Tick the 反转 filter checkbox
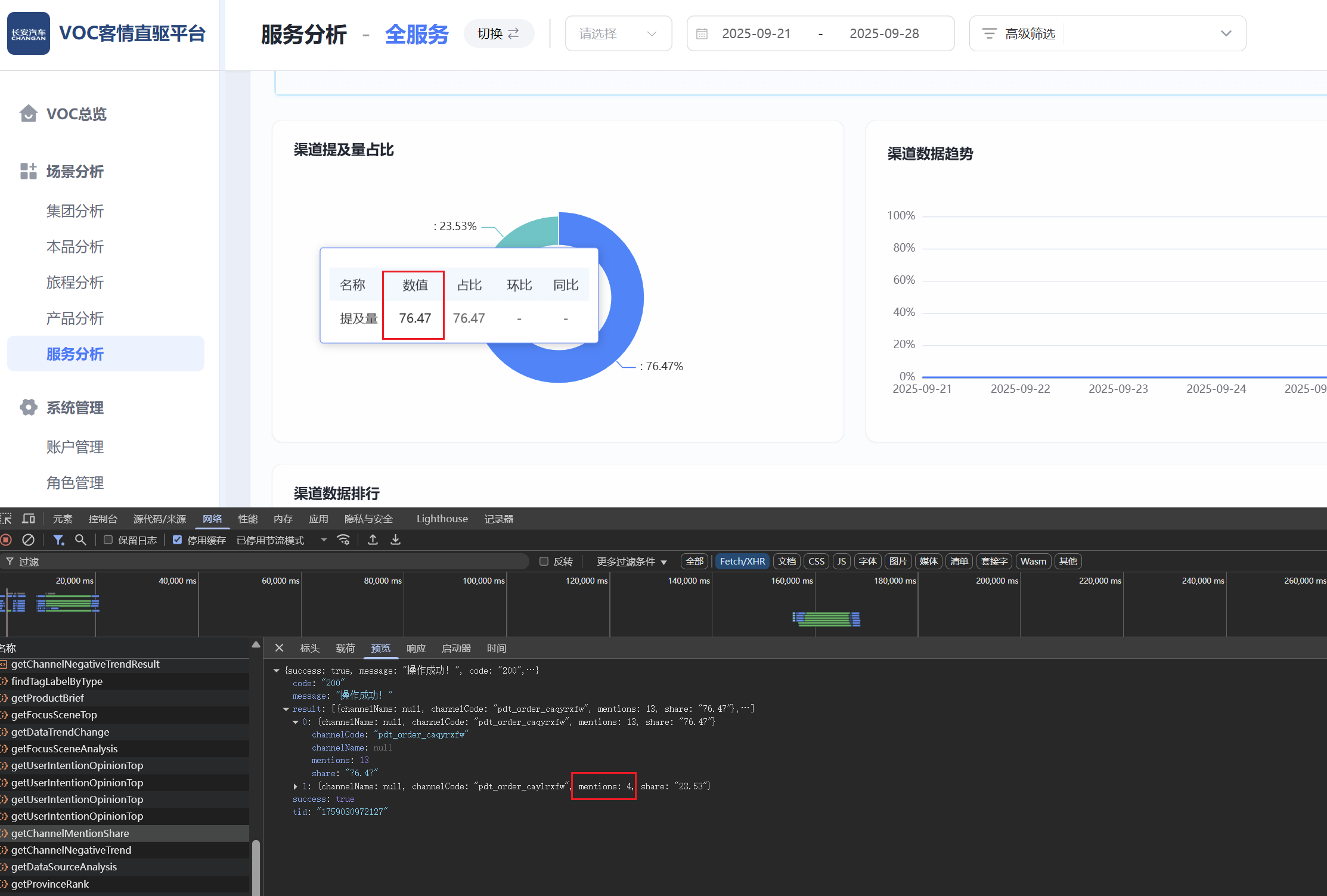This screenshot has height=896, width=1327. 544,562
